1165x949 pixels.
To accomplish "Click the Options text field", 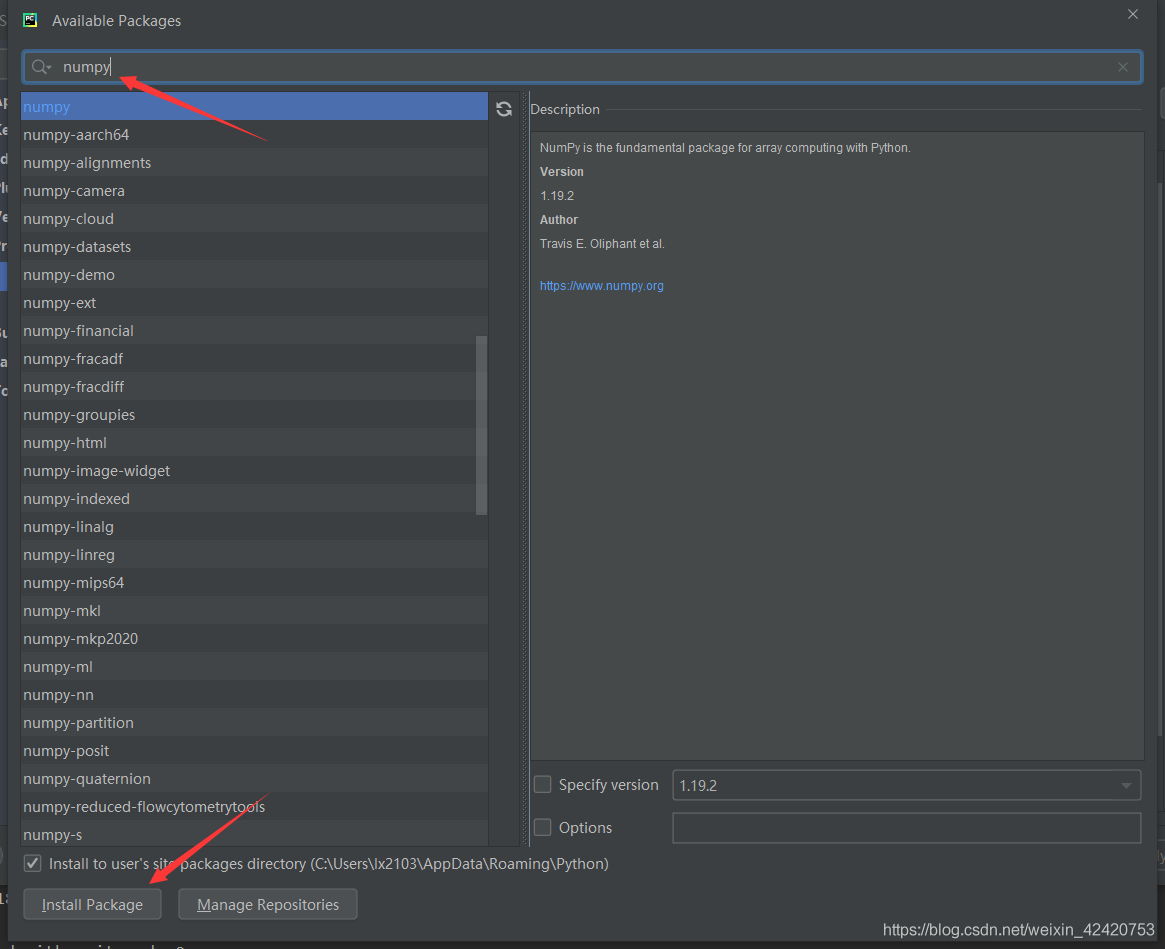I will 905,827.
